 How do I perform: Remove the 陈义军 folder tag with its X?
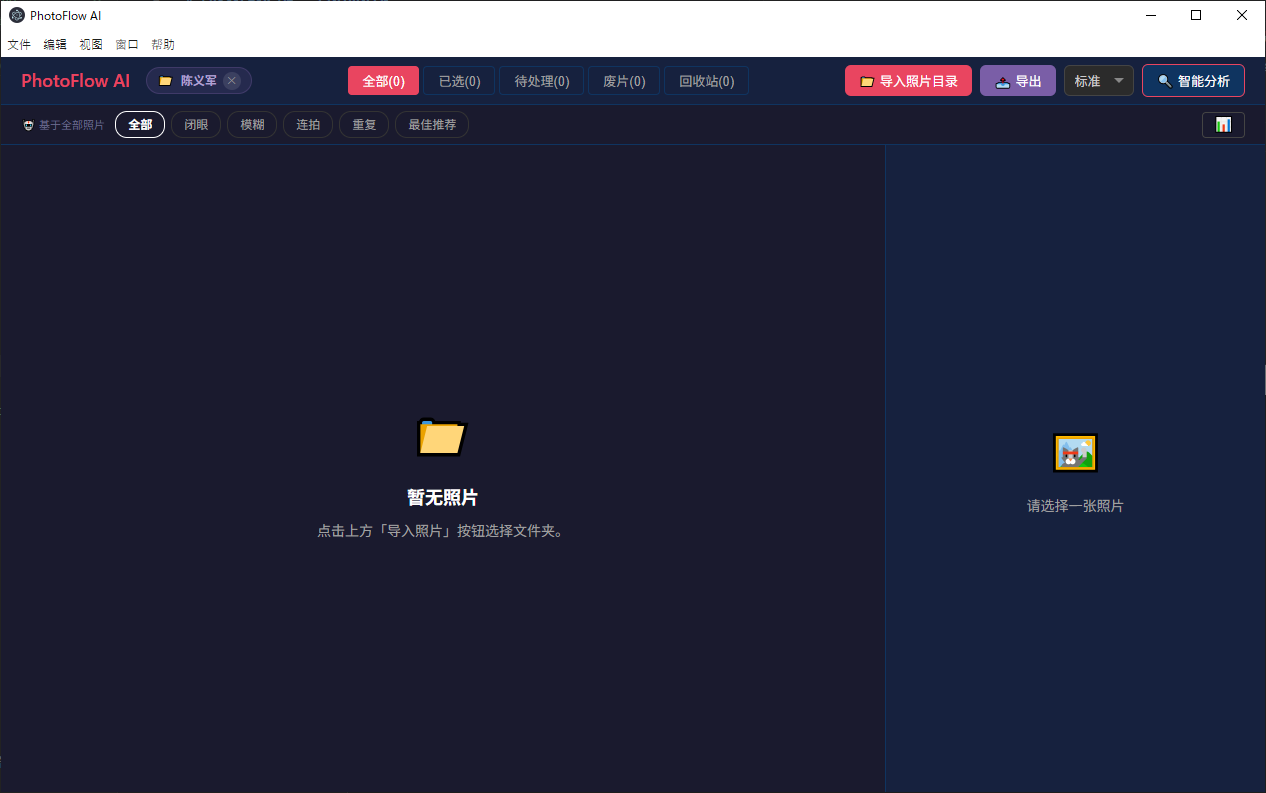(x=232, y=81)
